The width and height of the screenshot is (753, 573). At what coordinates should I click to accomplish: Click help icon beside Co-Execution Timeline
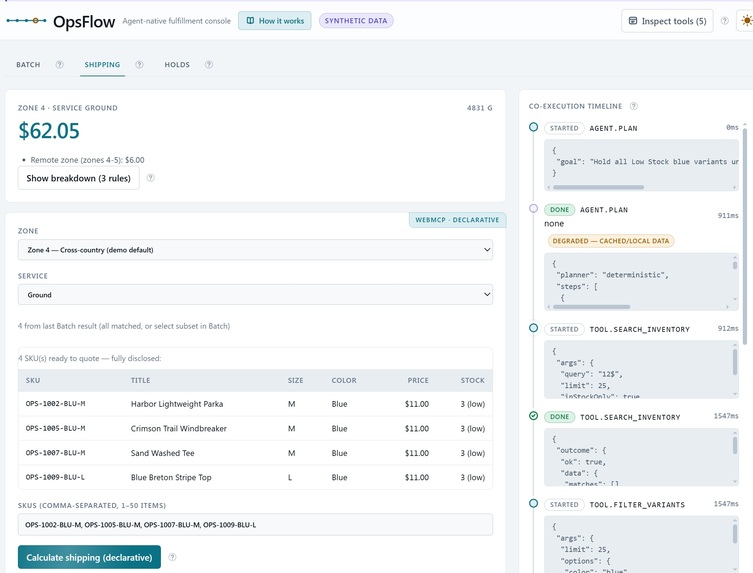pyautogui.click(x=634, y=106)
